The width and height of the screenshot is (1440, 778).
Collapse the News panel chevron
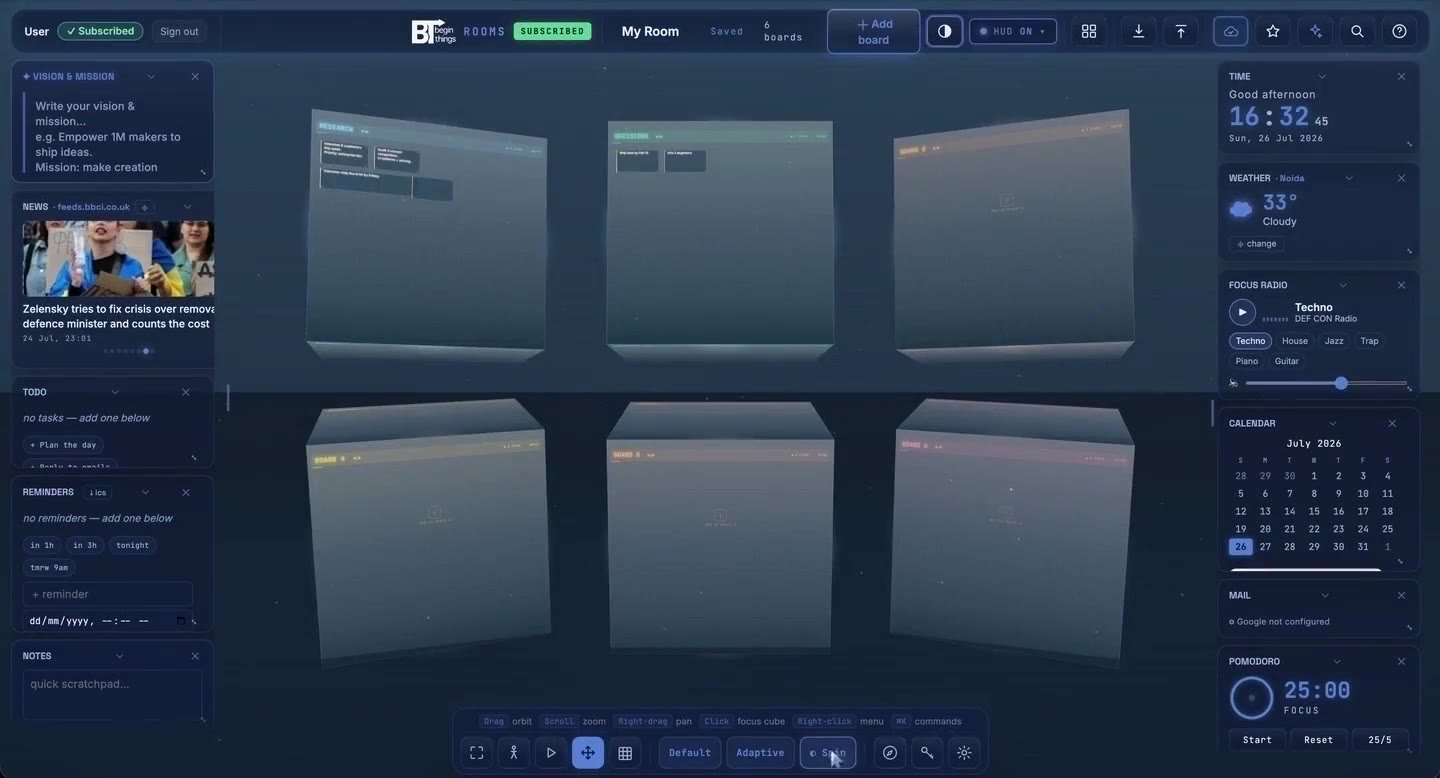187,207
